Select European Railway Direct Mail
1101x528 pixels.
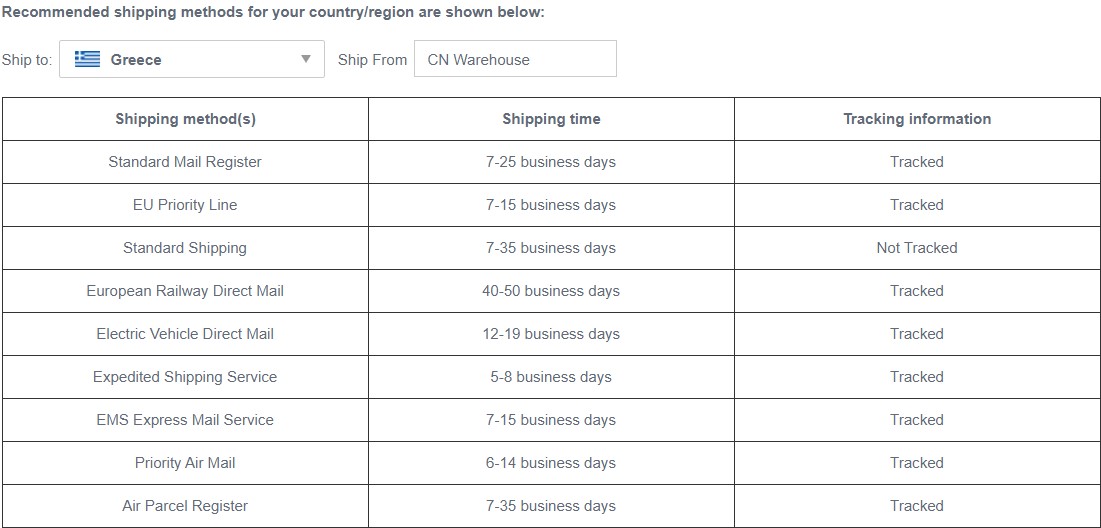click(x=185, y=291)
